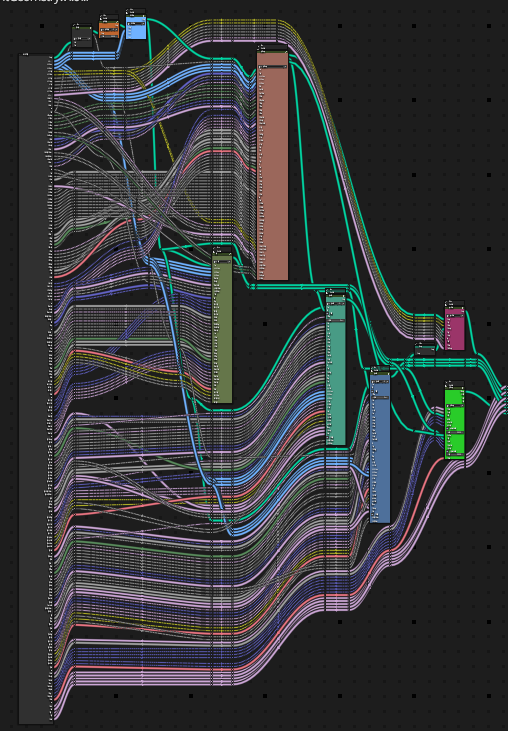Screen dimensions: 508x731
Task: Select the large dark input node on the left
Action: pos(36,388)
